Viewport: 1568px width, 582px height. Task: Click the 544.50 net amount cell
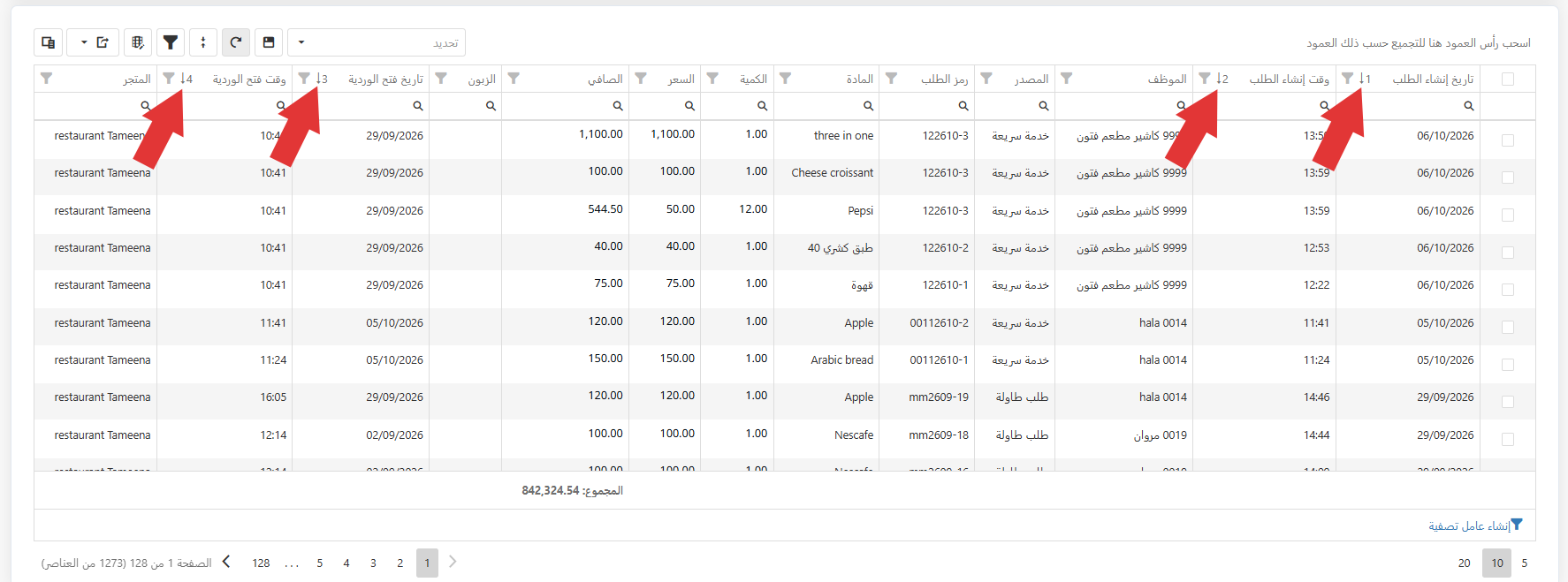tap(605, 209)
